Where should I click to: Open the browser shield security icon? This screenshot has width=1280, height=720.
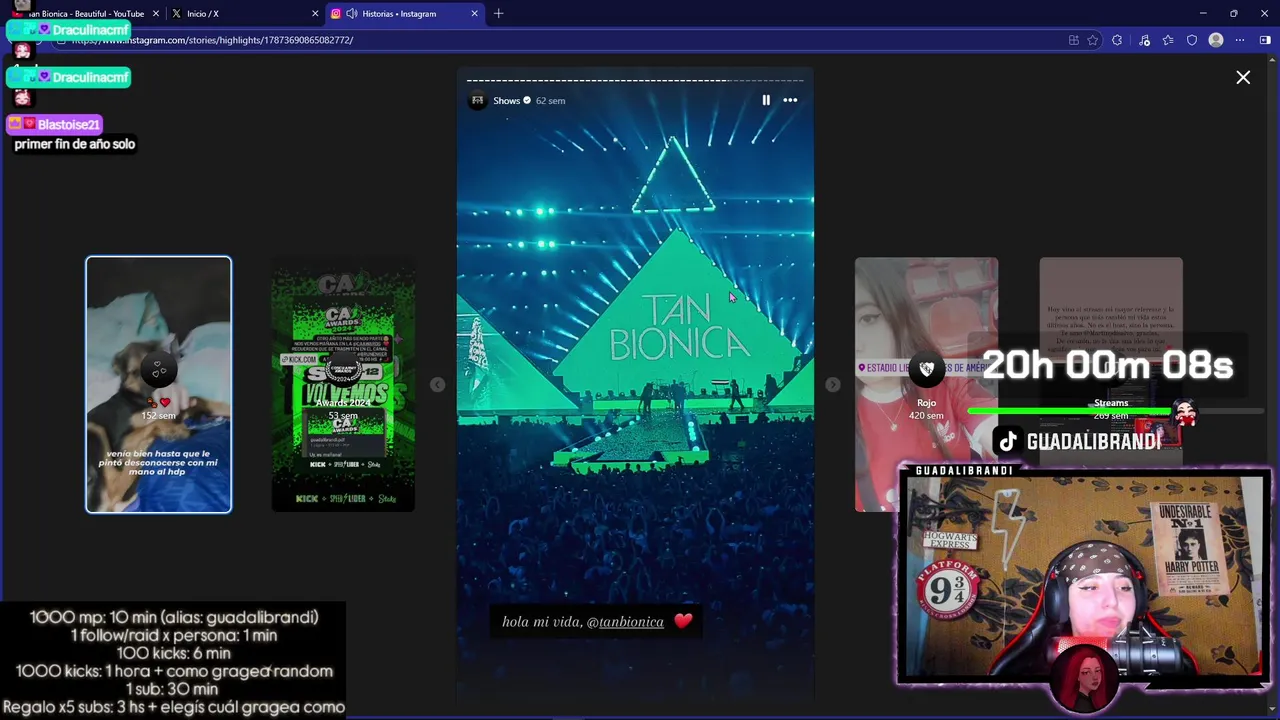pos(1192,40)
